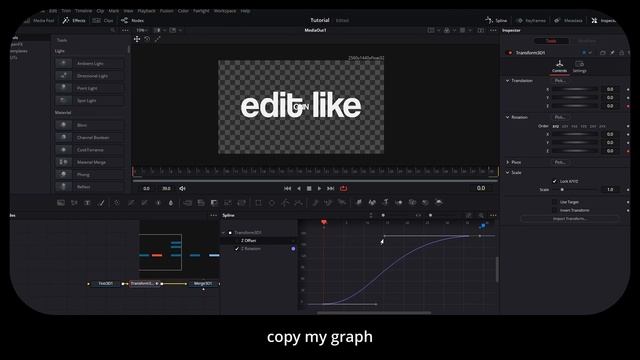Toggle loop playback button
This screenshot has width=640, height=360.
click(x=343, y=188)
